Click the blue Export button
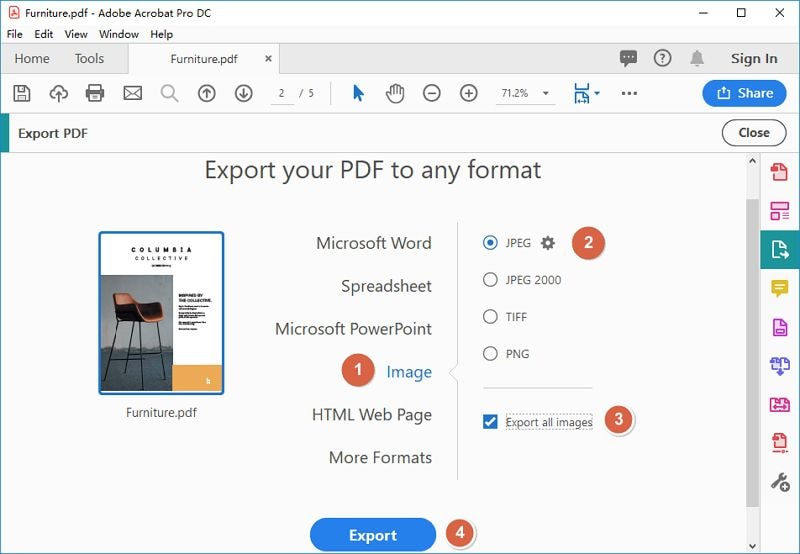The width and height of the screenshot is (800, 554). (373, 535)
